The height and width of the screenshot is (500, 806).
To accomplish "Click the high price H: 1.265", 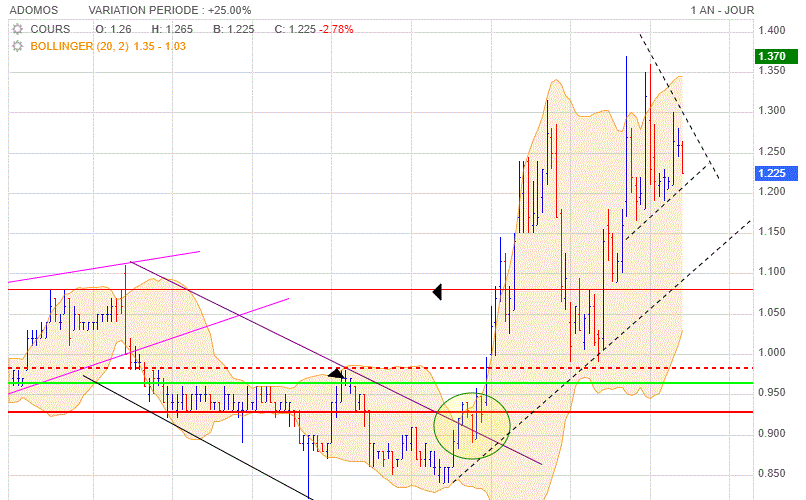I will click(x=172, y=29).
